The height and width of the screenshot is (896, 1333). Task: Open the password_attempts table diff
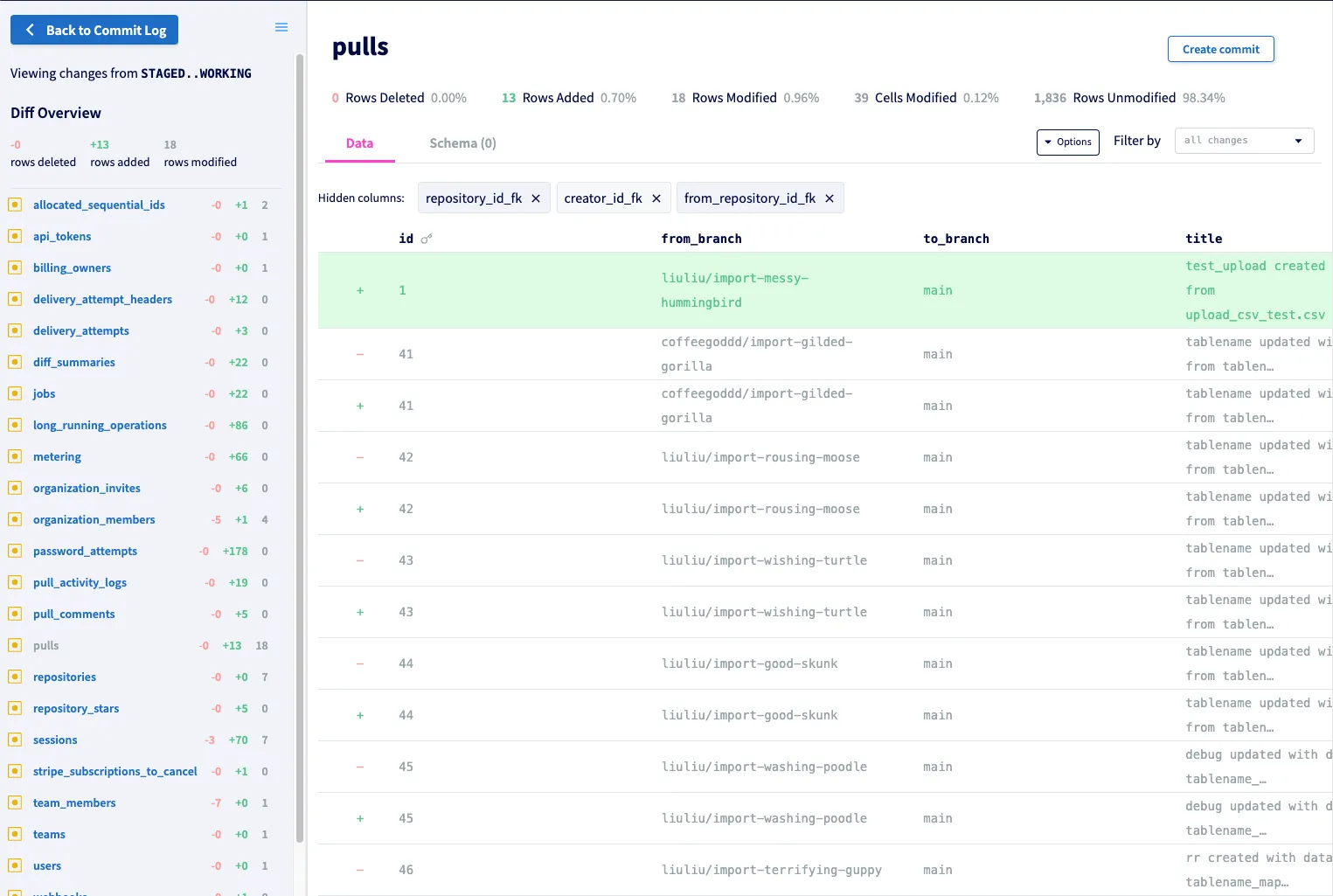point(85,551)
